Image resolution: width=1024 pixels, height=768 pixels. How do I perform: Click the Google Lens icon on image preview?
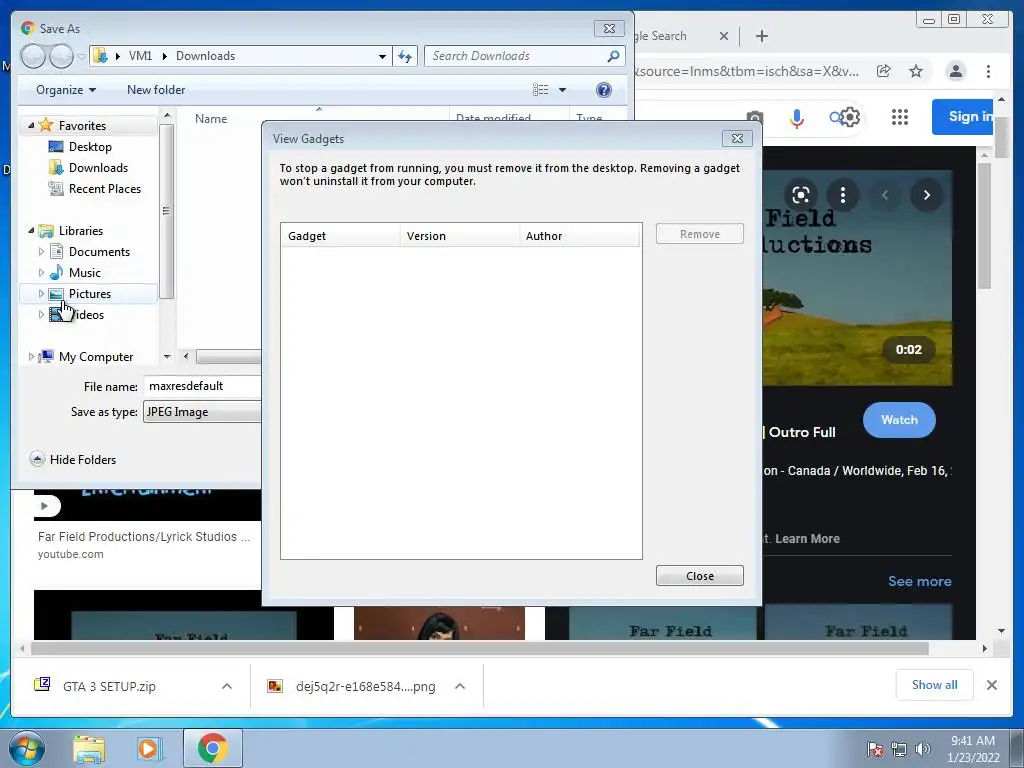[801, 195]
